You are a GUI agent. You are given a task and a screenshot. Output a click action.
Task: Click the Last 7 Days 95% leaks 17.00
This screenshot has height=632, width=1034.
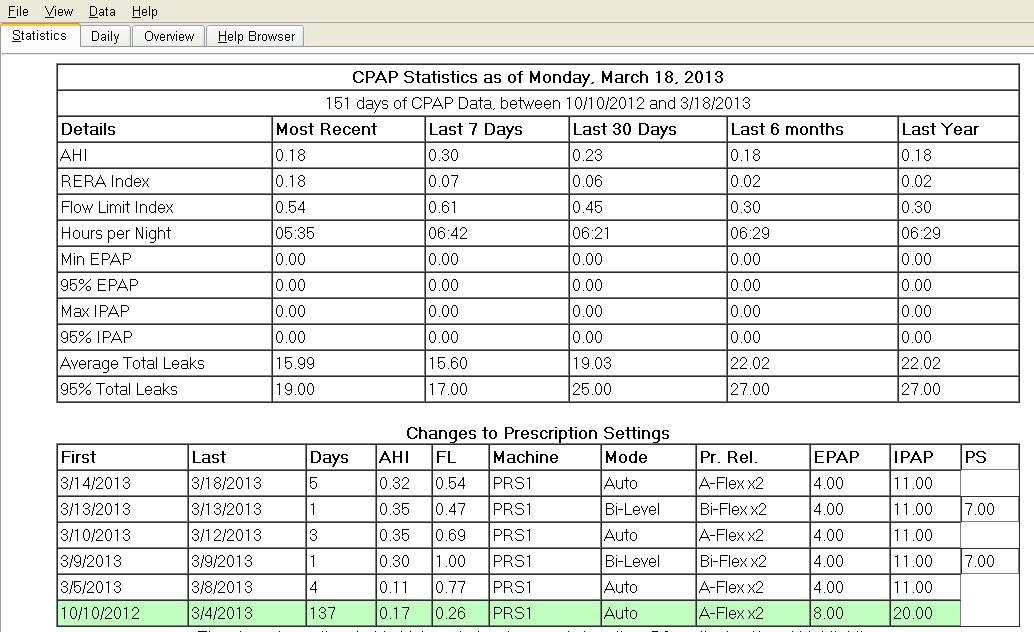pyautogui.click(x=448, y=389)
